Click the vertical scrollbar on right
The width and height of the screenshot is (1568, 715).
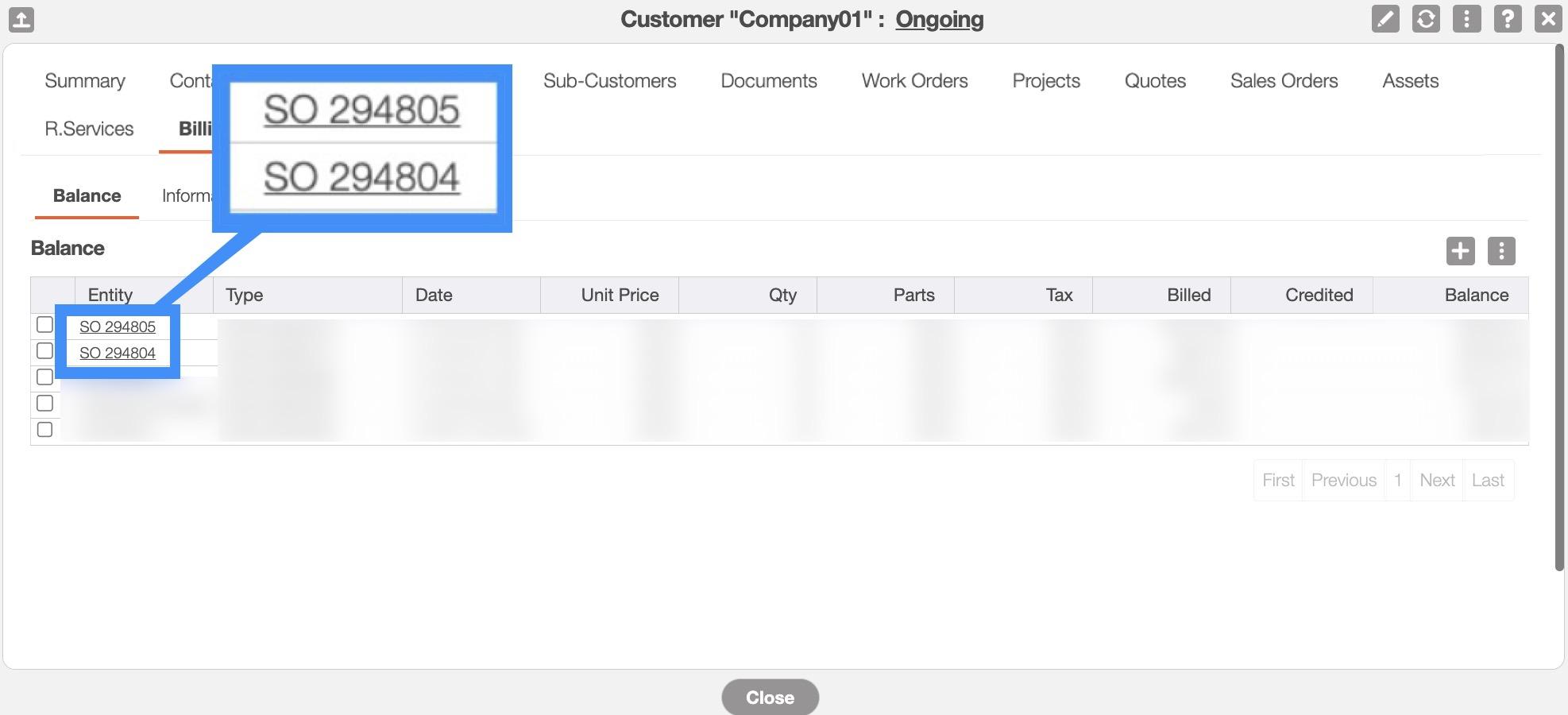[1558, 318]
